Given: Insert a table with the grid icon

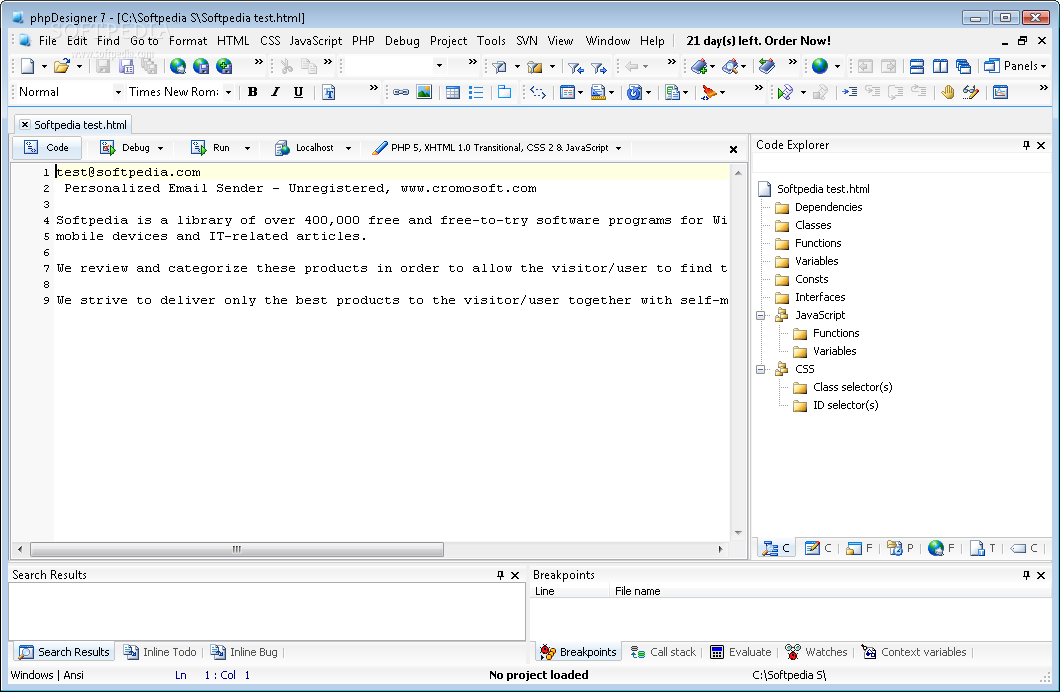Looking at the screenshot, I should coord(453,92).
